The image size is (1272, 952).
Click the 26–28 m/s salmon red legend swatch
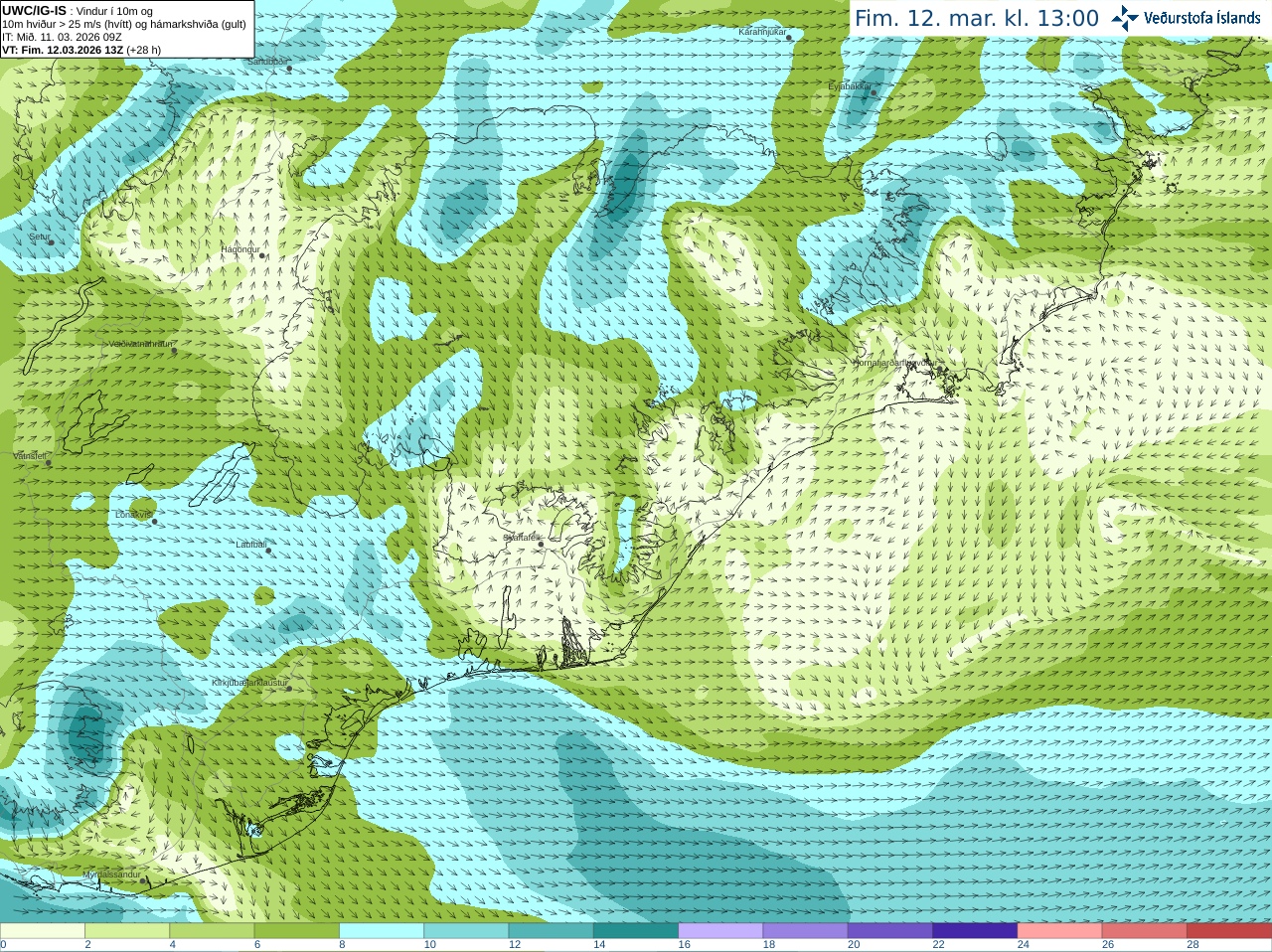pos(1145,931)
